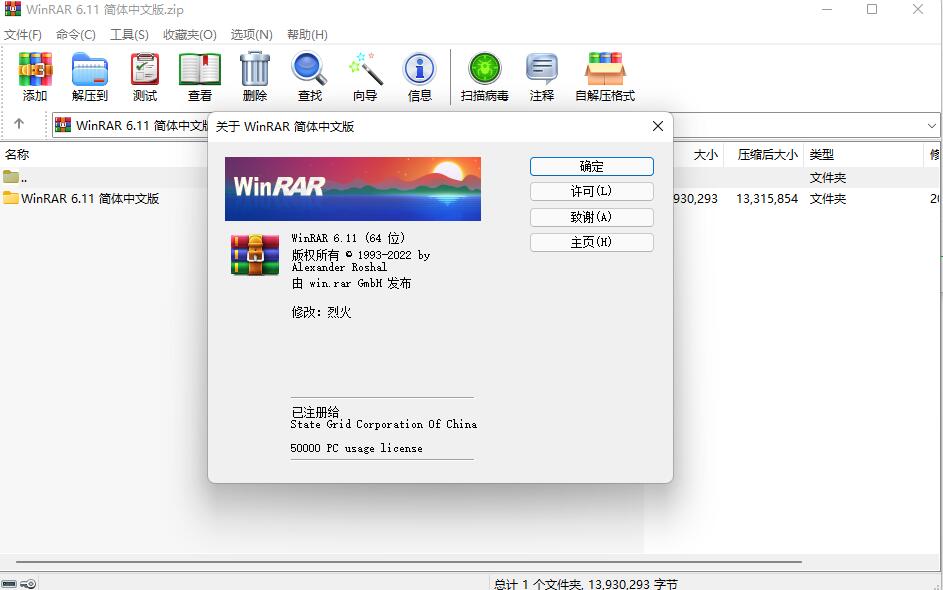943x590 pixels.
Task: Click the archive icon in address bar
Action: 63,125
